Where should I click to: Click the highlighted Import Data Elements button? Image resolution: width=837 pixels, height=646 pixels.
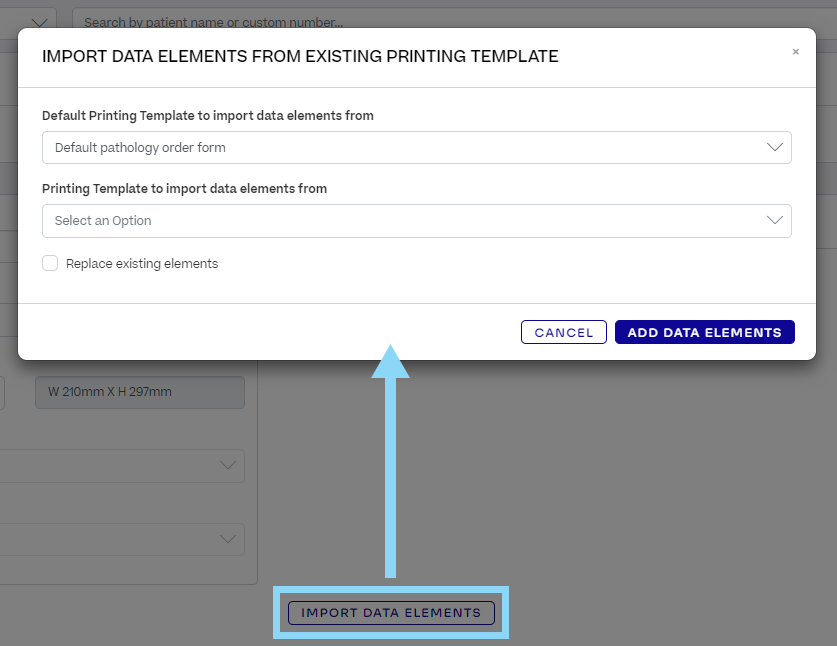tap(391, 613)
